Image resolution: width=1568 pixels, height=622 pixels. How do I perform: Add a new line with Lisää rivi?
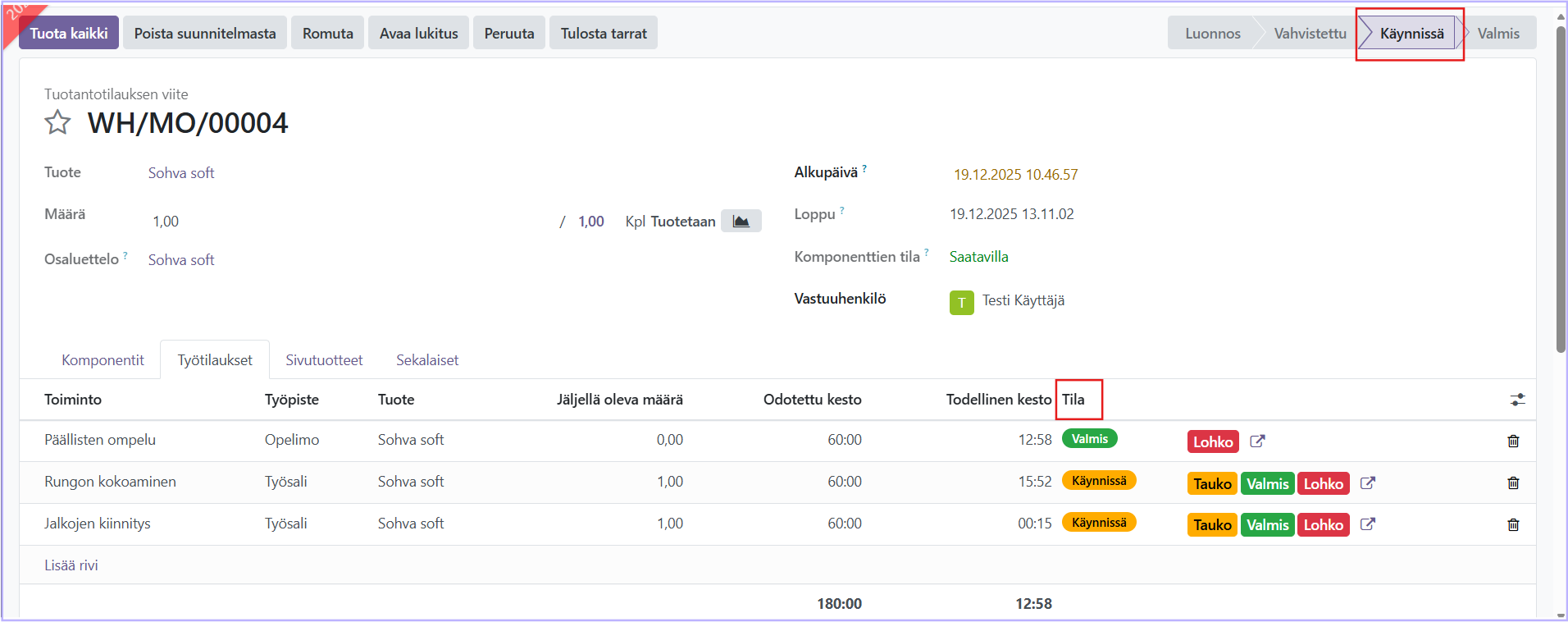tap(71, 565)
